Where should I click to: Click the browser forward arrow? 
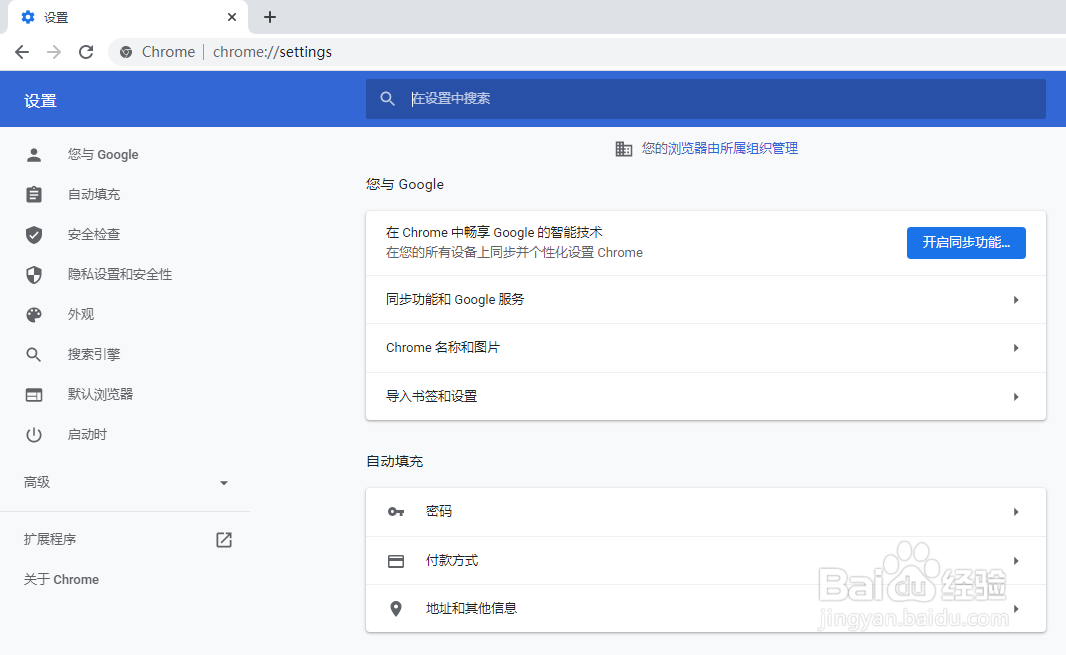(x=54, y=52)
